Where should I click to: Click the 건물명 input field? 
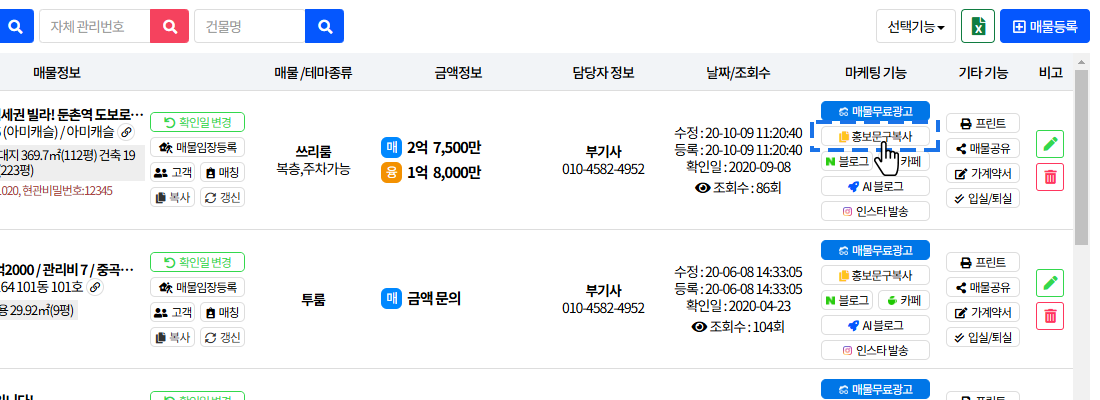coord(250,27)
